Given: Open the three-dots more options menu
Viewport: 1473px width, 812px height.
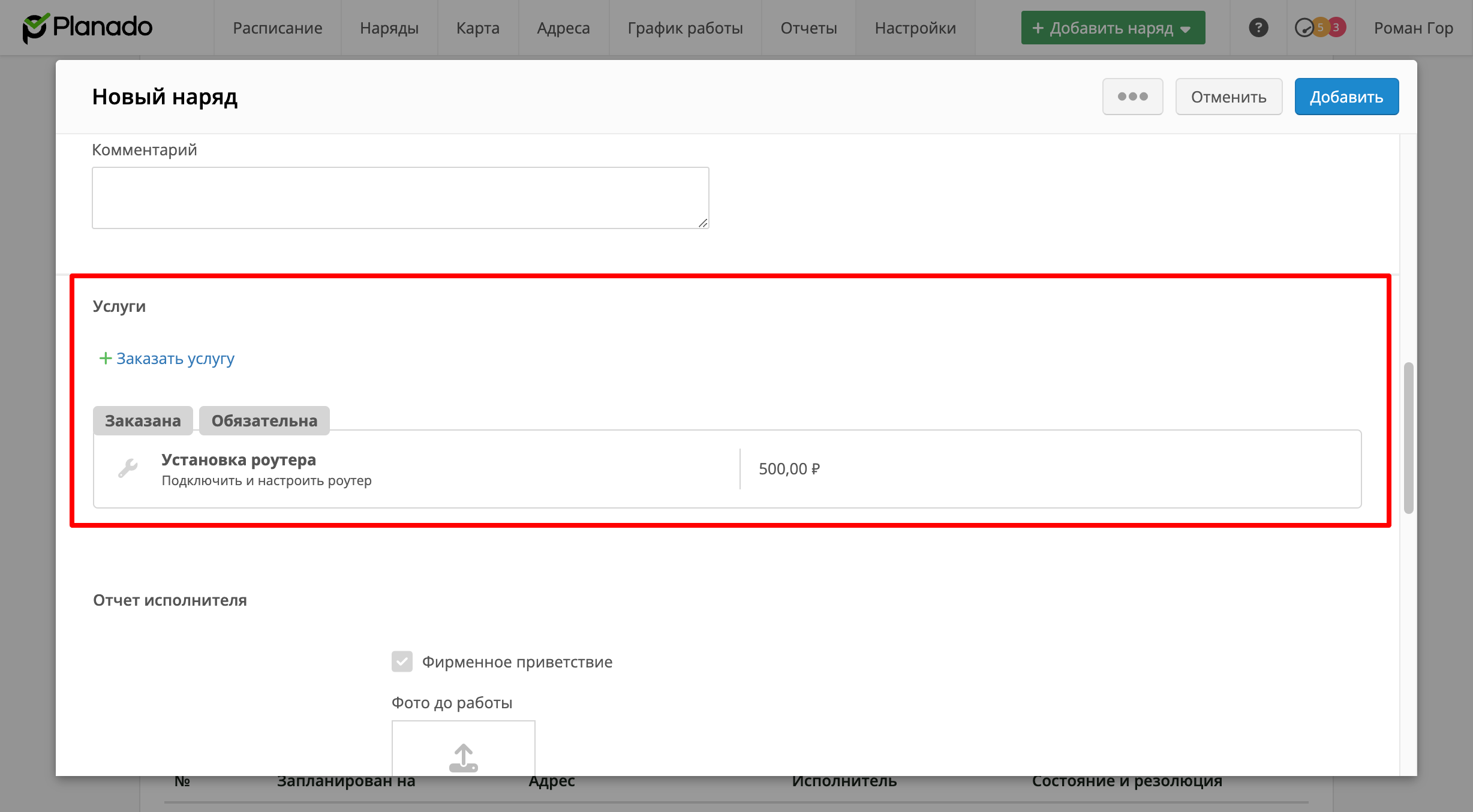Looking at the screenshot, I should (1132, 97).
